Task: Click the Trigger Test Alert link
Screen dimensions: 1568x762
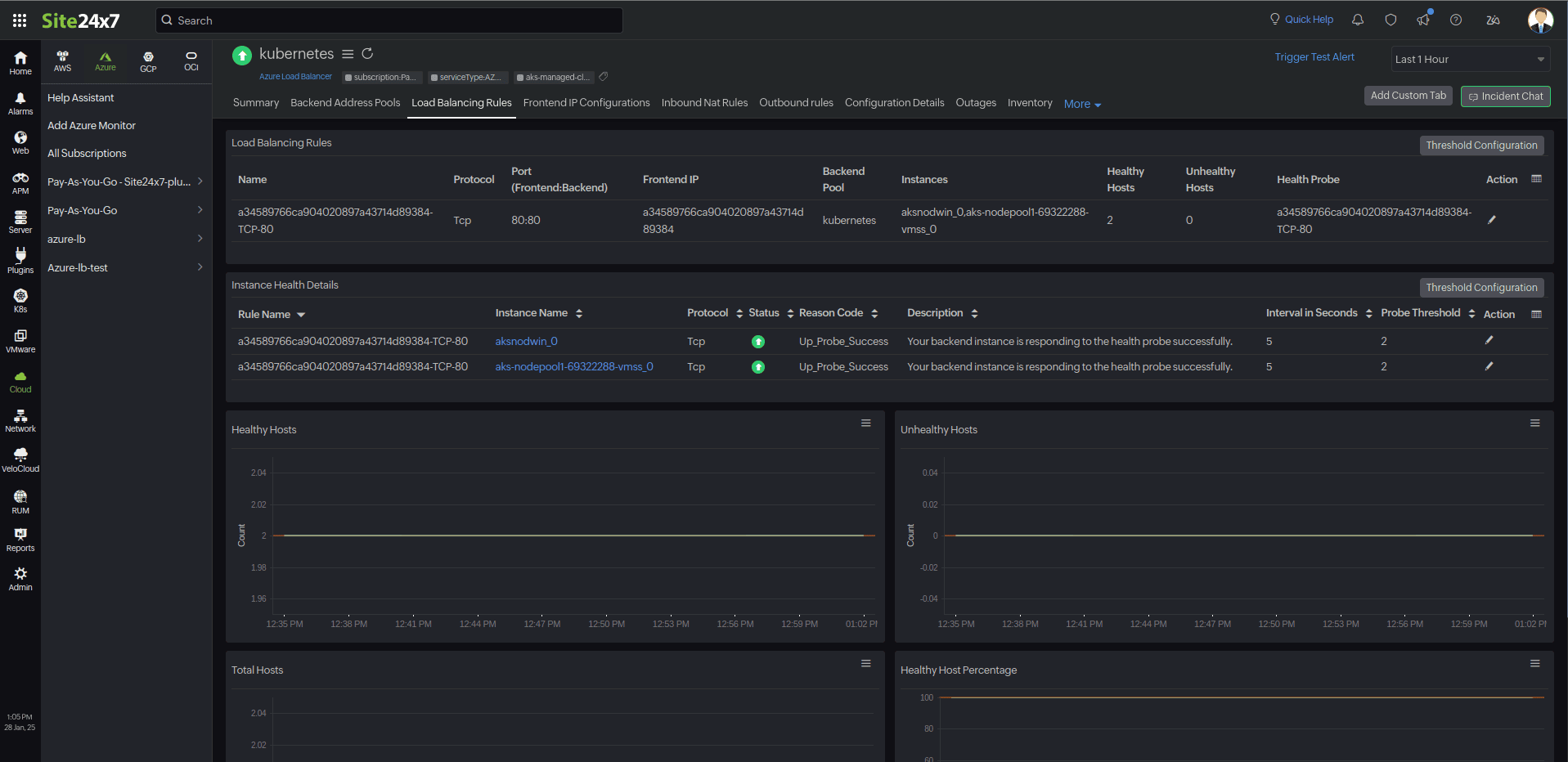Action: [x=1314, y=57]
